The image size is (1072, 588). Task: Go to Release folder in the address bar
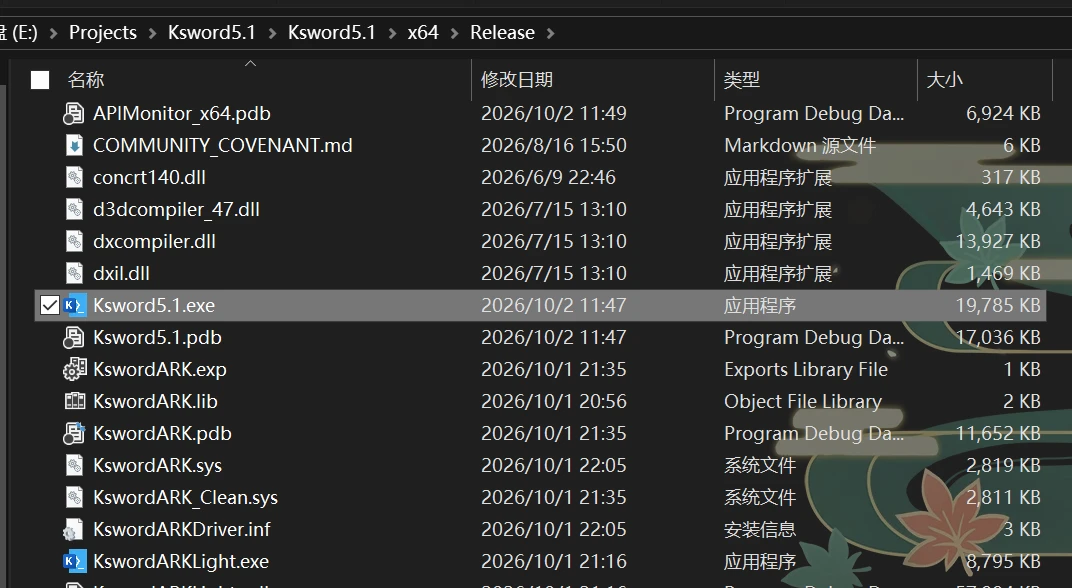coord(502,33)
